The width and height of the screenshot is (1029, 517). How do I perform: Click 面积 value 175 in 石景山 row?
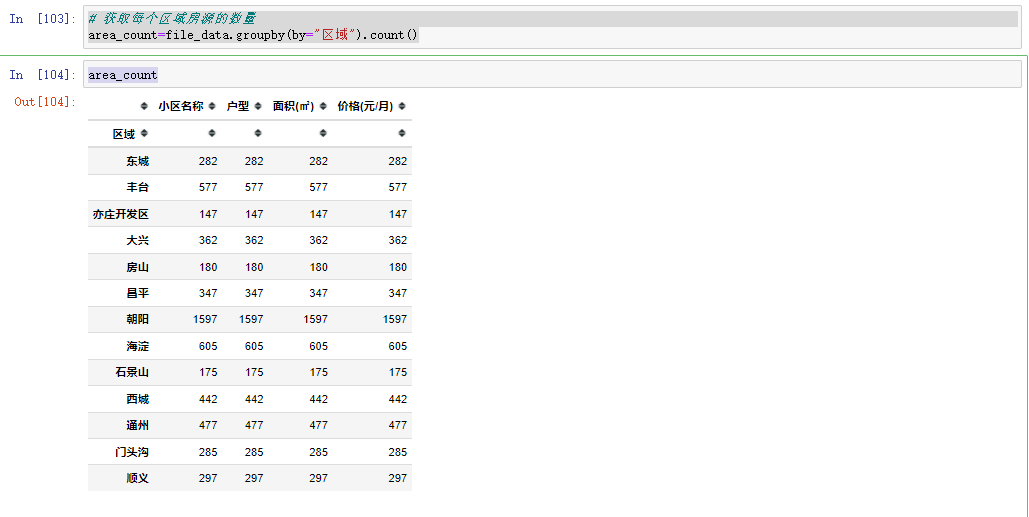pyautogui.click(x=319, y=372)
